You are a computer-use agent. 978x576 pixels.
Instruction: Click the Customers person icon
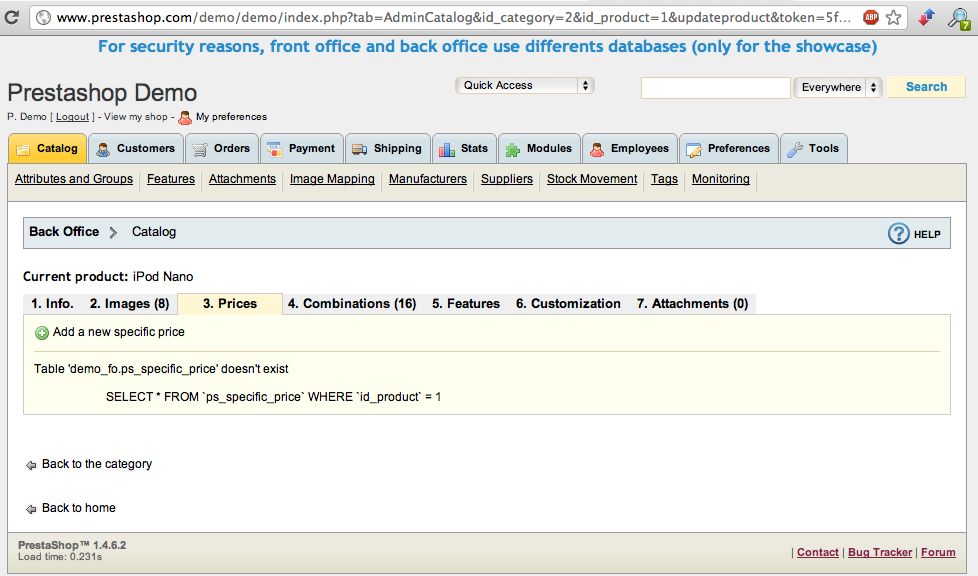103,150
